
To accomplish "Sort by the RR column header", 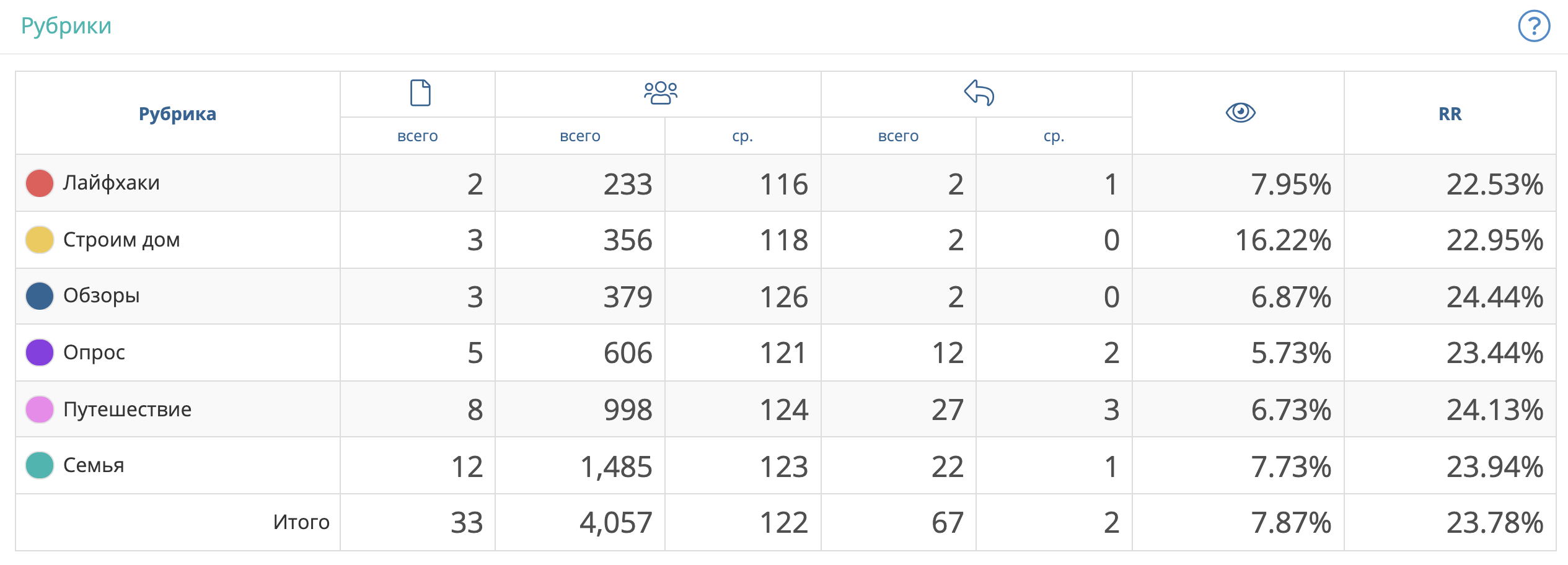I will click(x=1450, y=114).
